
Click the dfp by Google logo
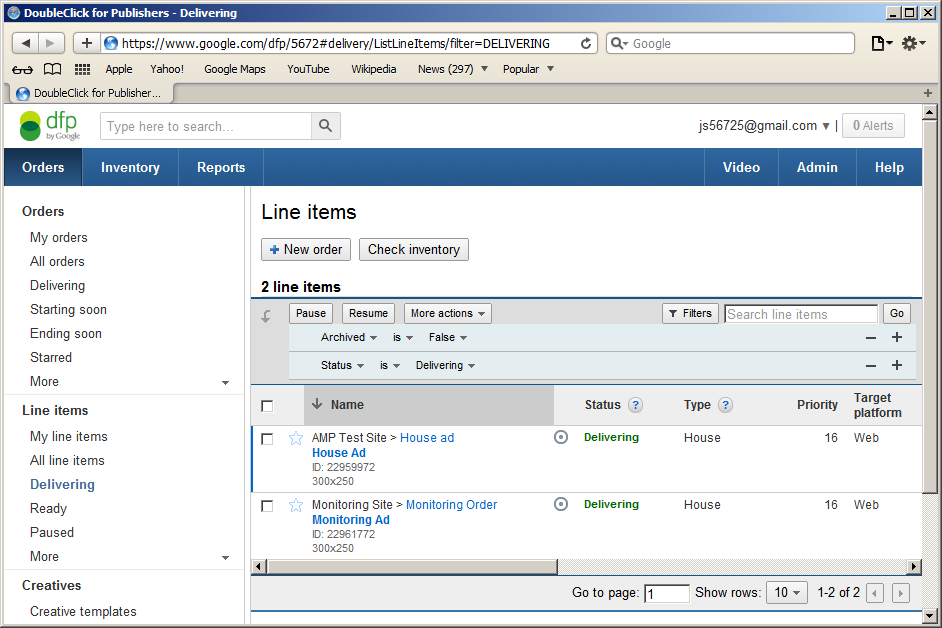pyautogui.click(x=50, y=126)
